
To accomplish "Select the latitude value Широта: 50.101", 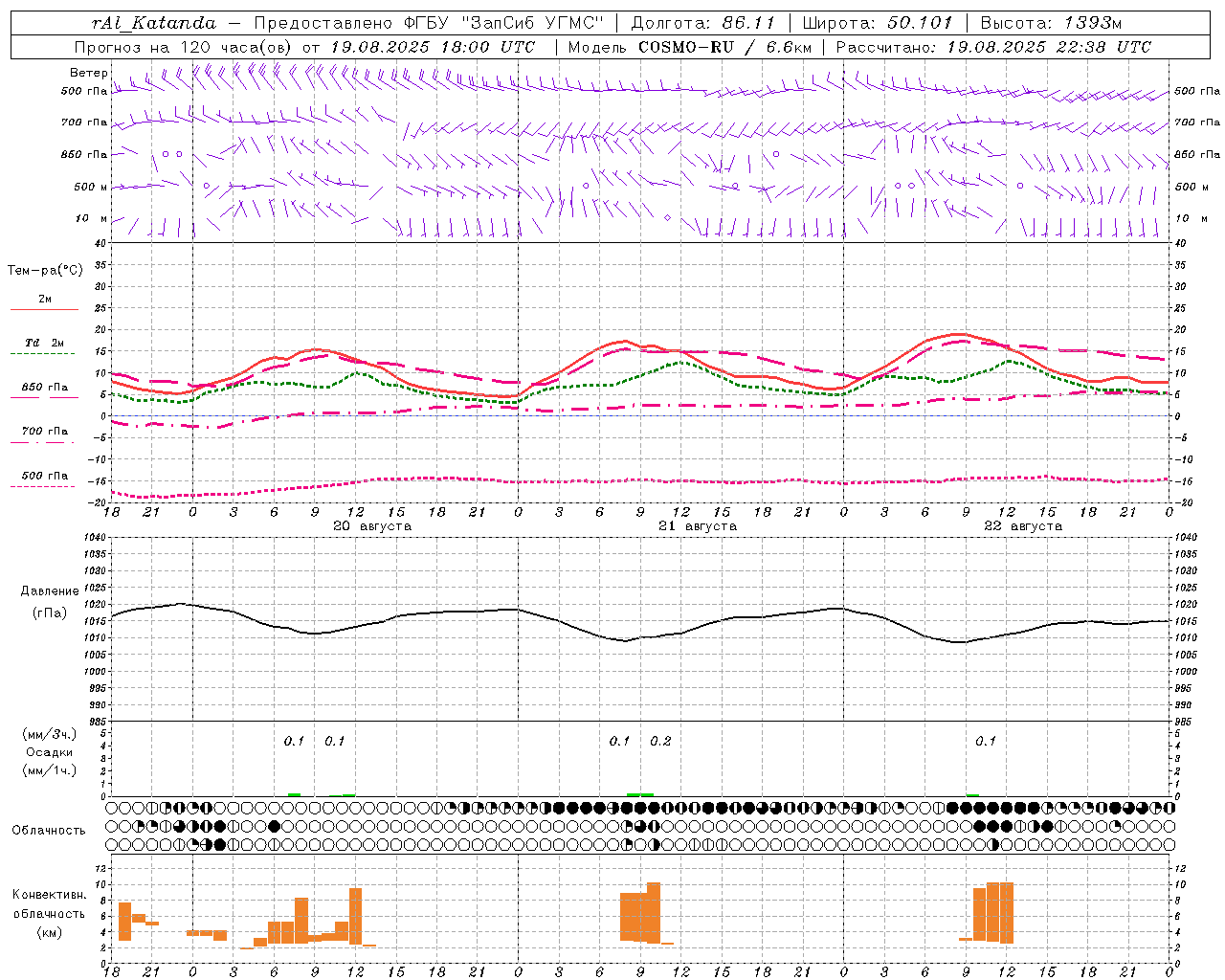I will pos(878,23).
